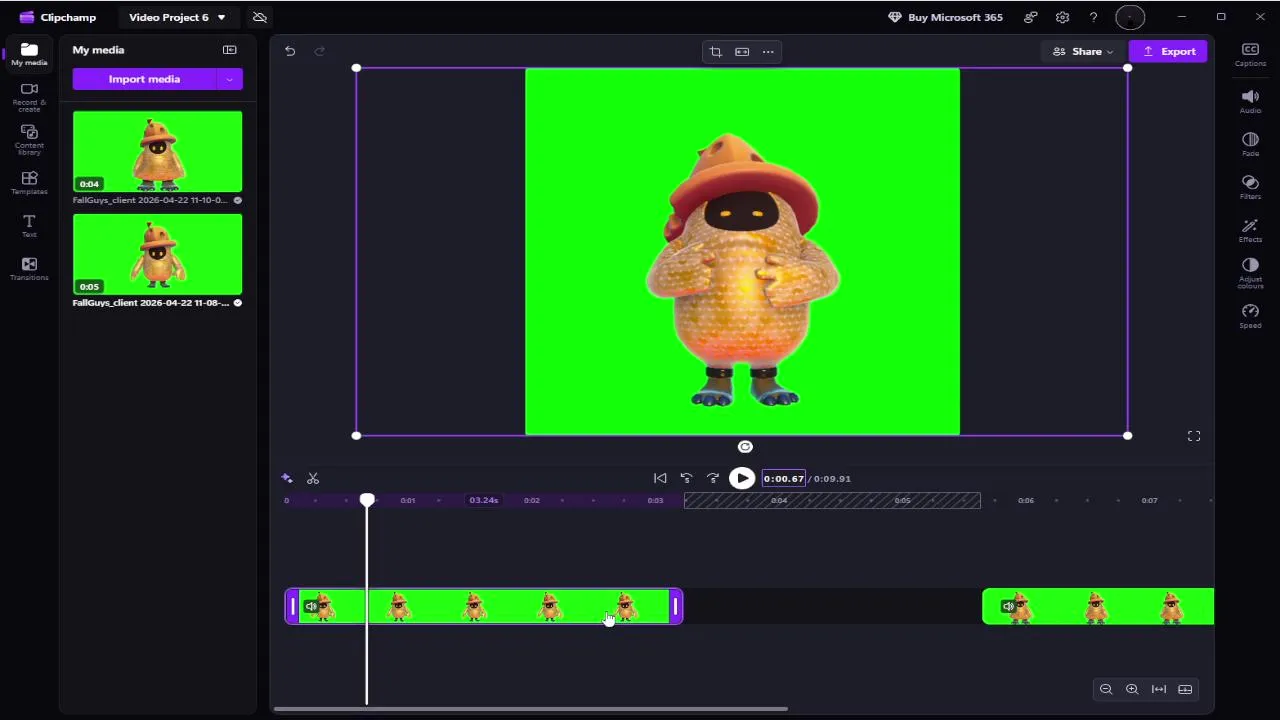Open the account profile avatar
Image resolution: width=1280 pixels, height=720 pixels.
[x=1129, y=17]
